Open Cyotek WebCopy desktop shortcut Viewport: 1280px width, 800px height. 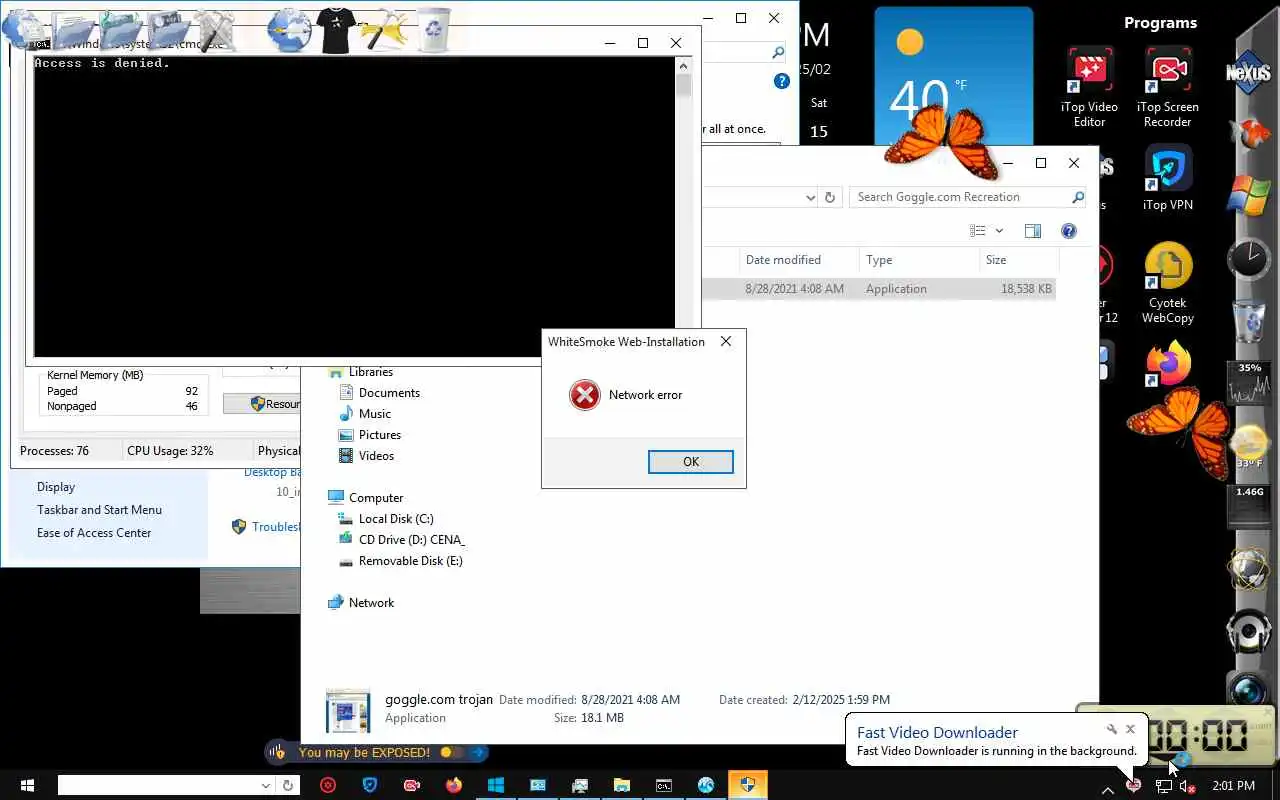click(1167, 283)
